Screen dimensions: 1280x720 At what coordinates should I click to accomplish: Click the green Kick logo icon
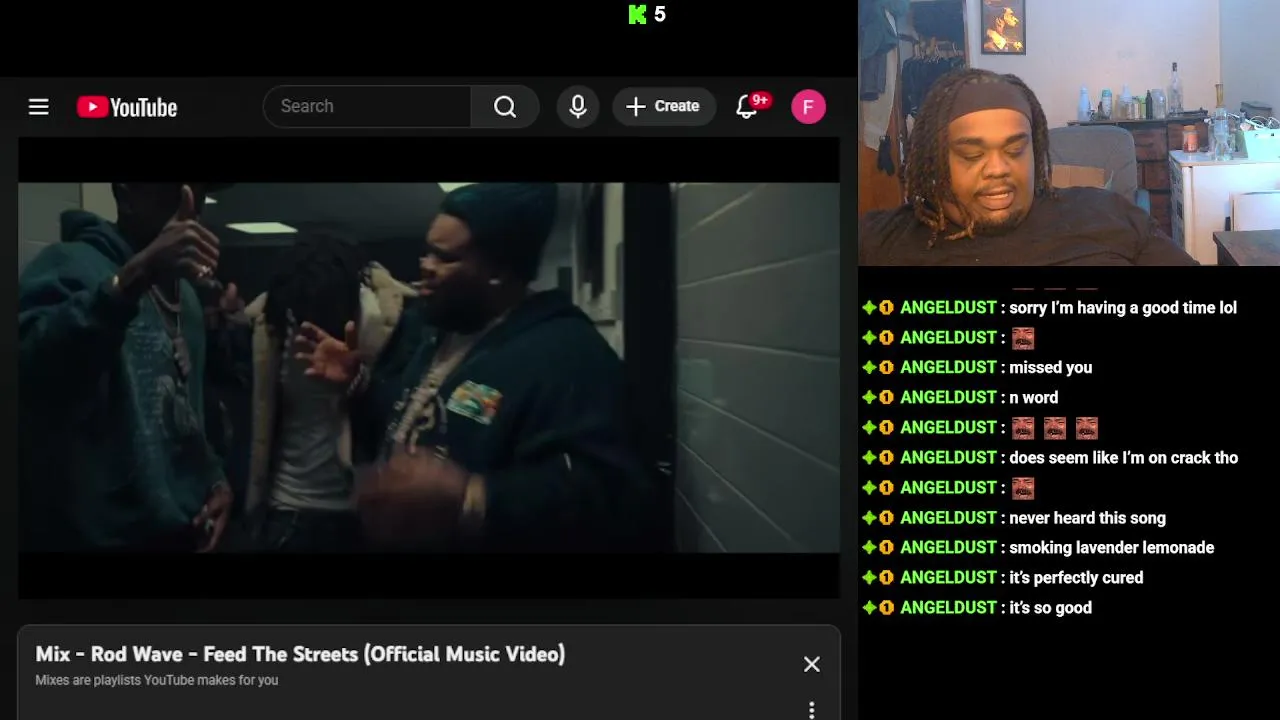[637, 14]
